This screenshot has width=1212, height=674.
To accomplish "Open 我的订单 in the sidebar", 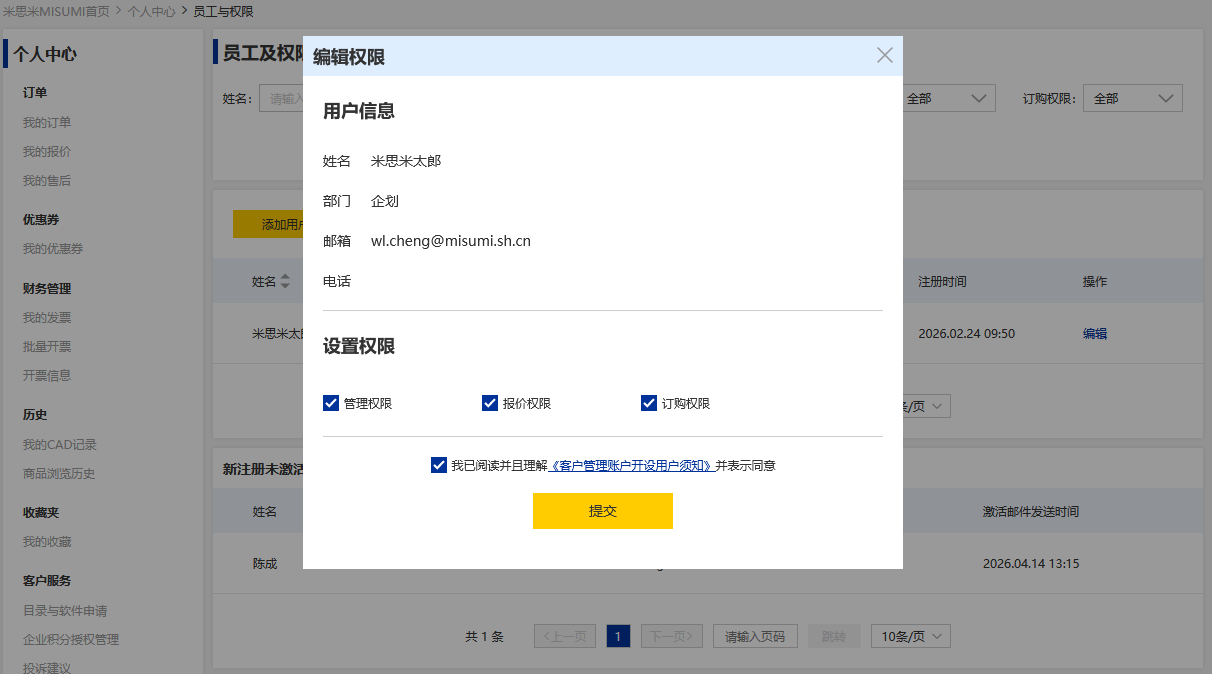I will click(47, 122).
